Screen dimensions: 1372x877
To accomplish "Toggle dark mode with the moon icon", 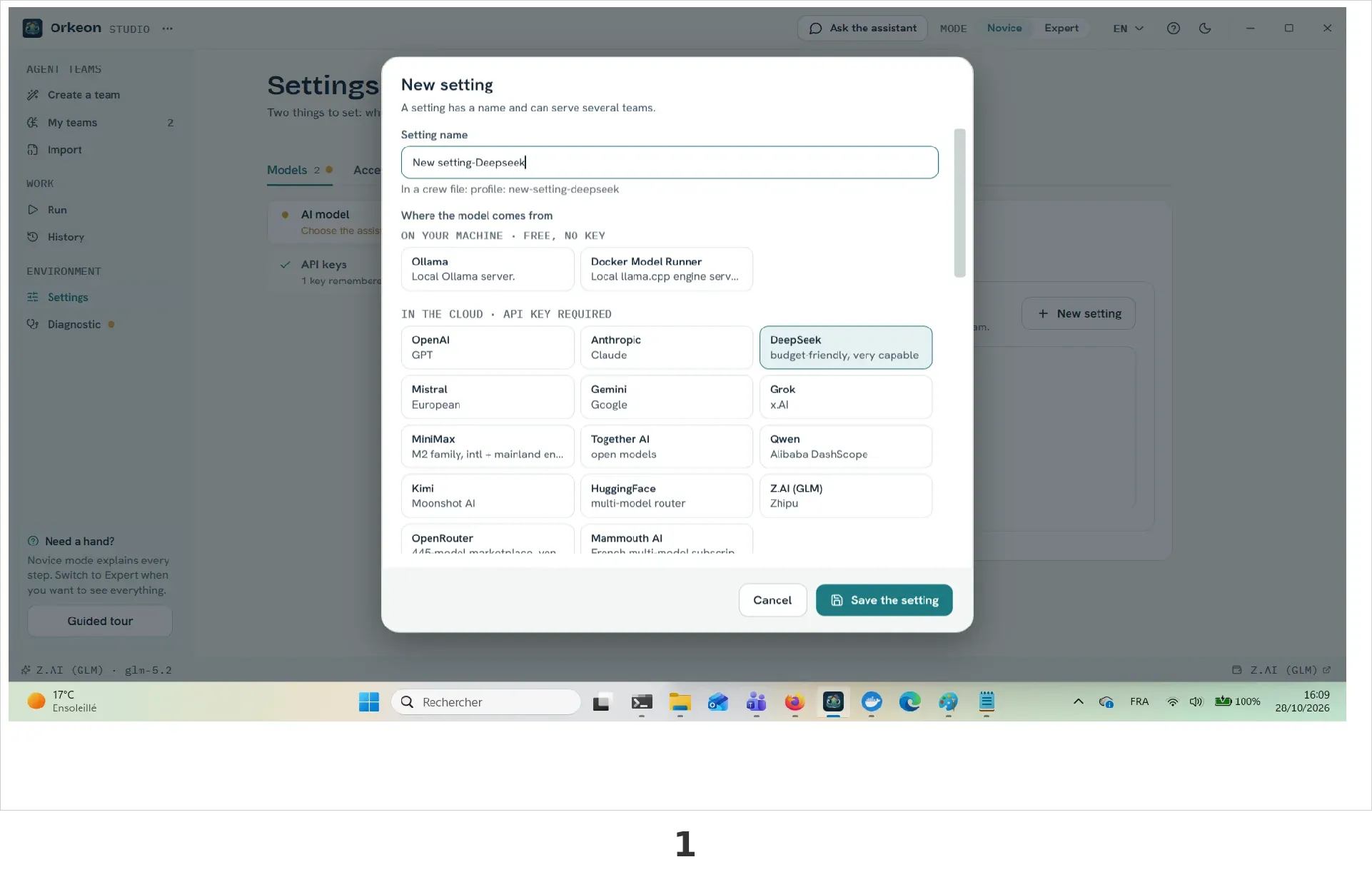I will (1205, 29).
